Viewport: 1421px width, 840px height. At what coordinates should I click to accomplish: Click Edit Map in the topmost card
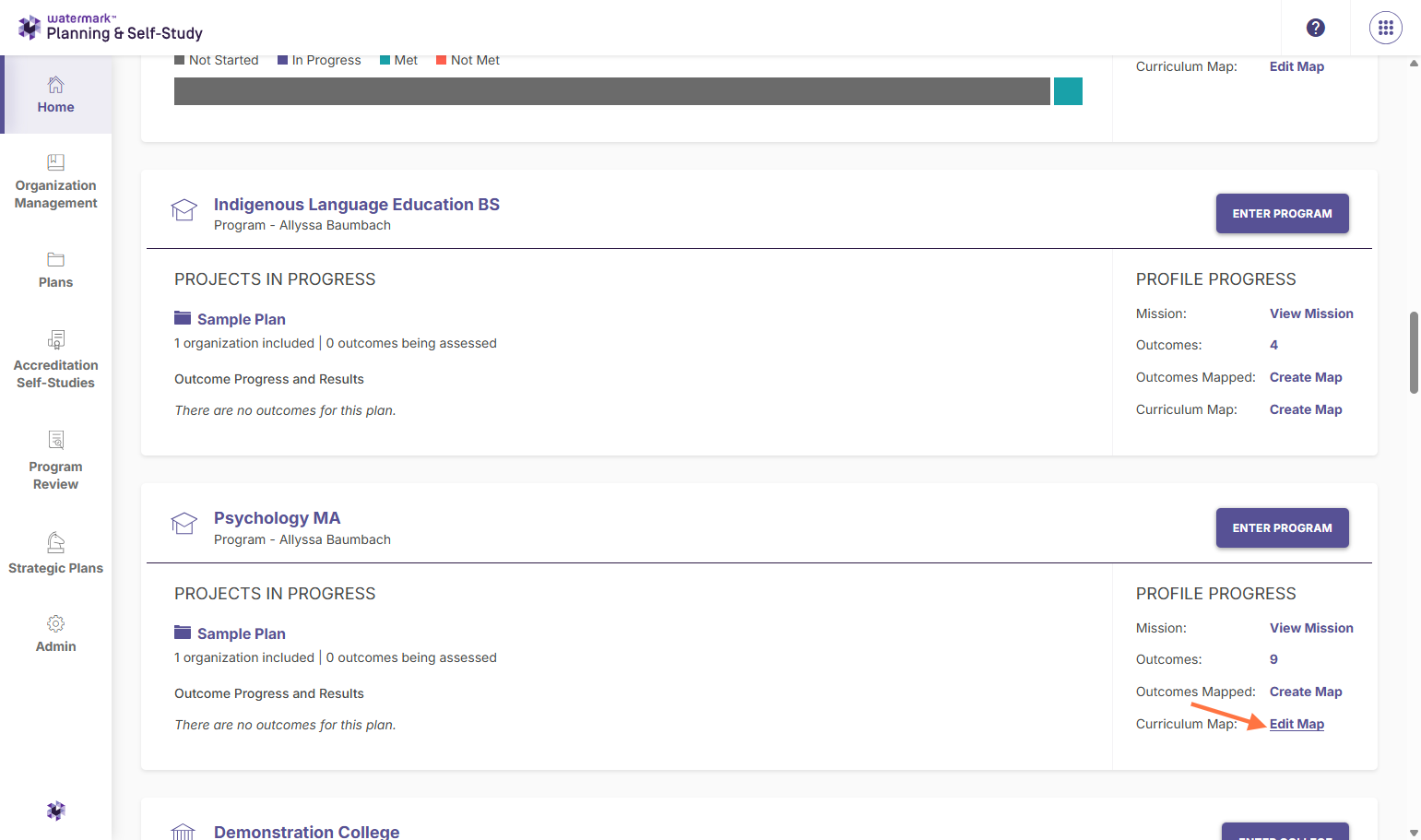pyautogui.click(x=1297, y=66)
